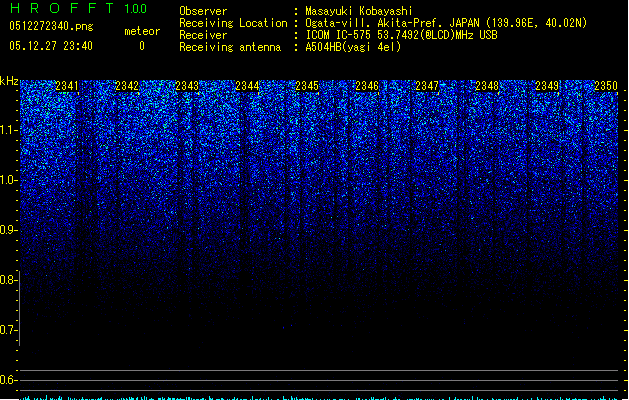Click the kHz axis unit label
Screen dimensions: 629x400
click(9, 81)
